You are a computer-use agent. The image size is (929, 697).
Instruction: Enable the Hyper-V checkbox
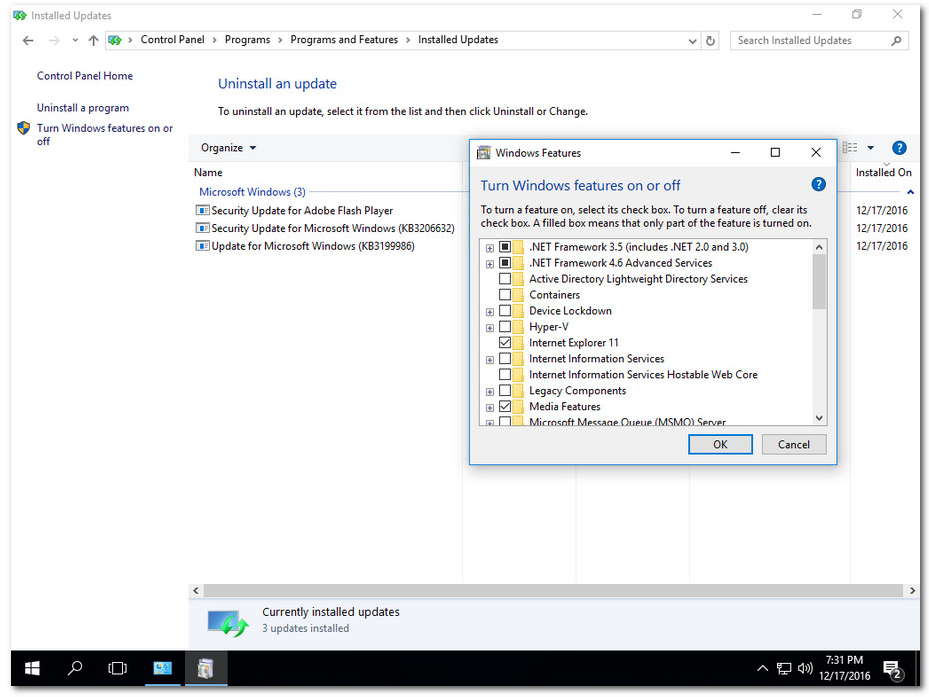tap(505, 327)
